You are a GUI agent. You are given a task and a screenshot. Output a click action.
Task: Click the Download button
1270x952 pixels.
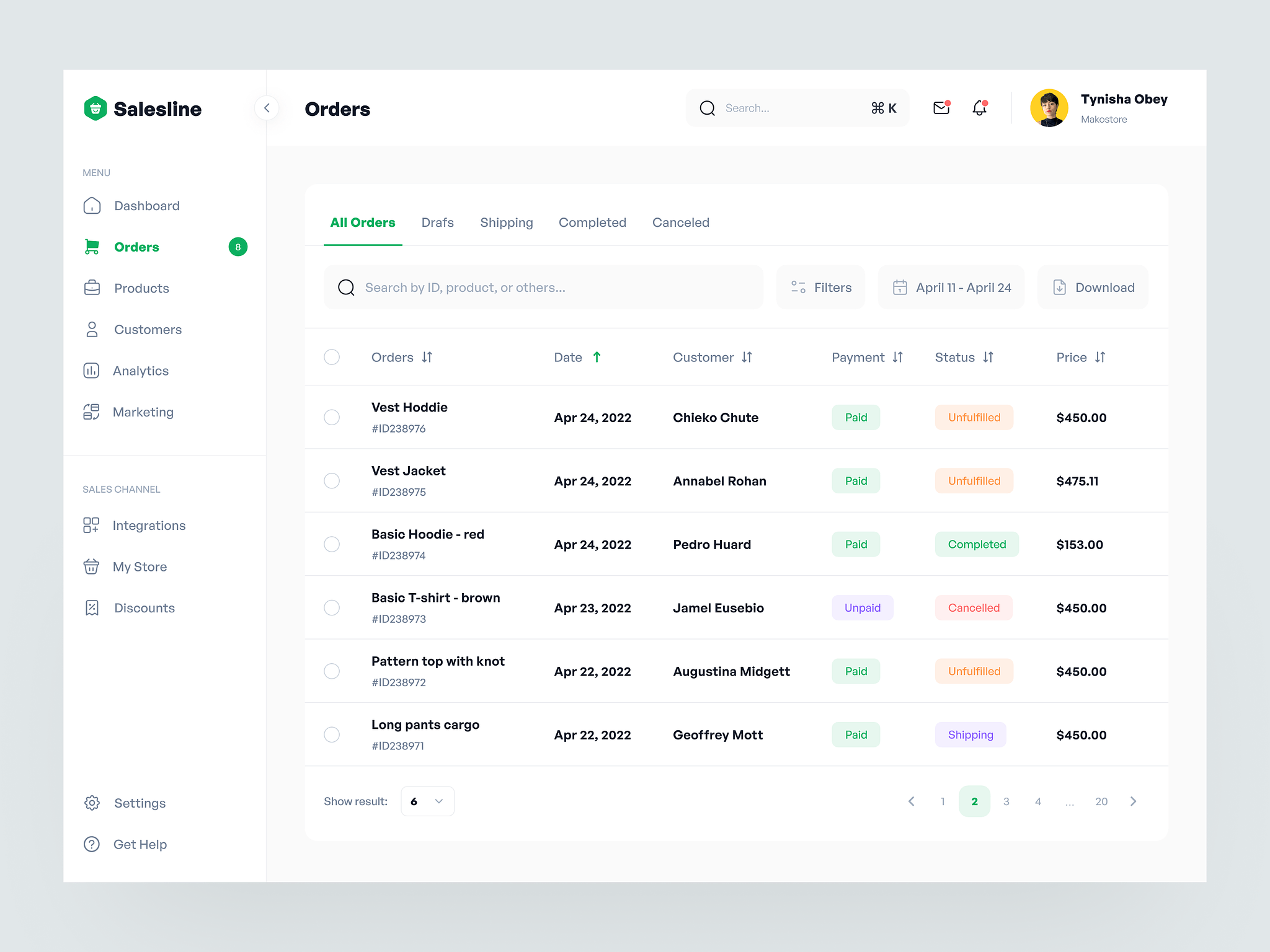[x=1093, y=287]
